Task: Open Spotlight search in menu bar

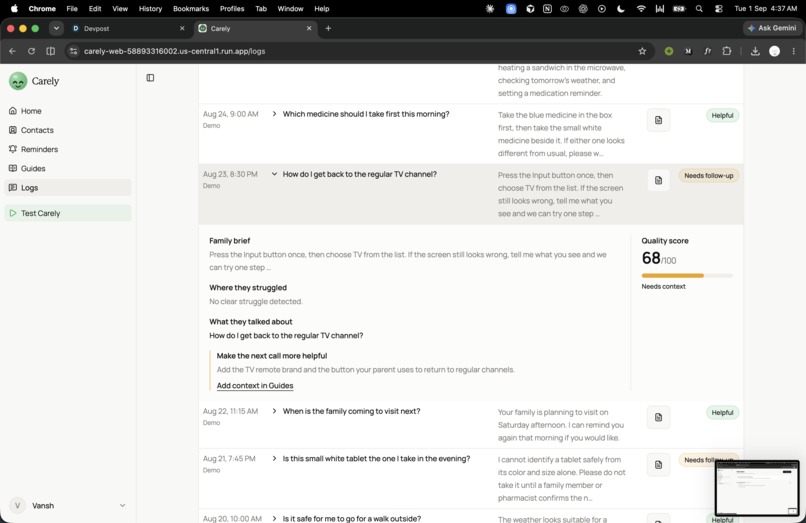Action: (699, 9)
